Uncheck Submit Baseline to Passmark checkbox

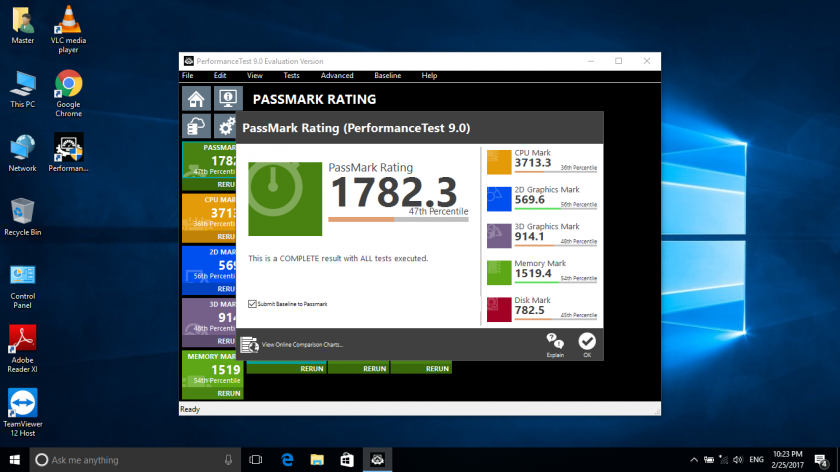(x=252, y=303)
